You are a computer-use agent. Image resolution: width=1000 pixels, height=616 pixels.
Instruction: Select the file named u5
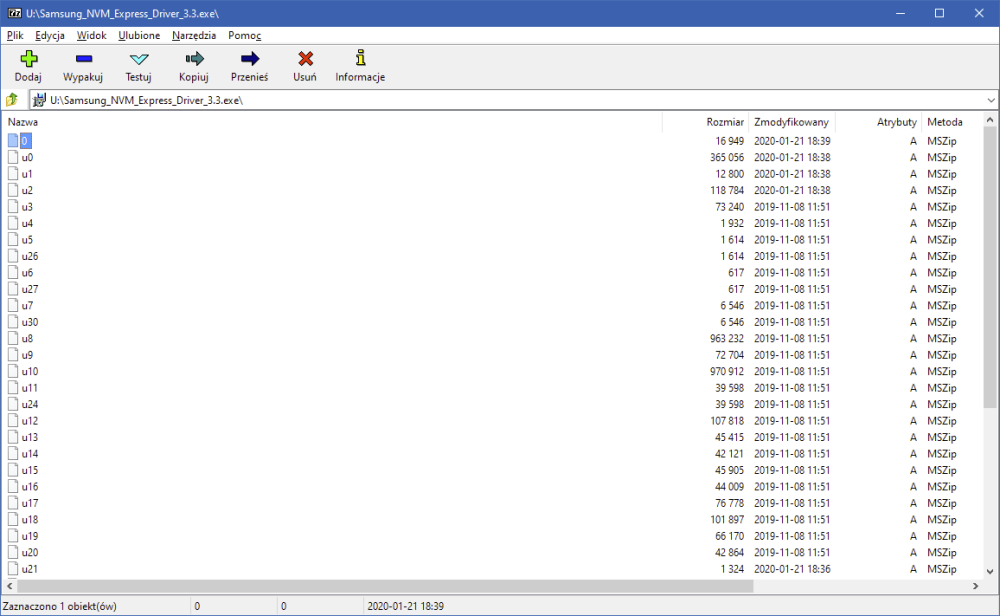tap(27, 240)
